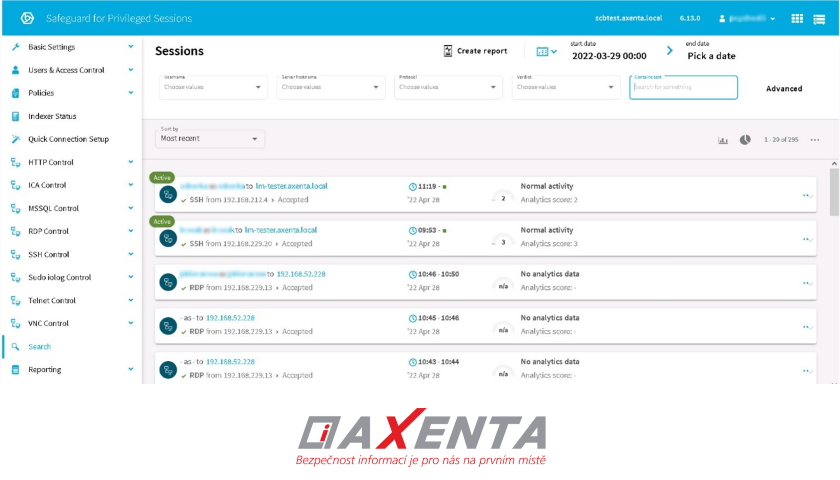Image resolution: width=840 pixels, height=480 pixels.
Task: Click the session icon of the 10:46 - 10:50 session
Action: coord(168,282)
